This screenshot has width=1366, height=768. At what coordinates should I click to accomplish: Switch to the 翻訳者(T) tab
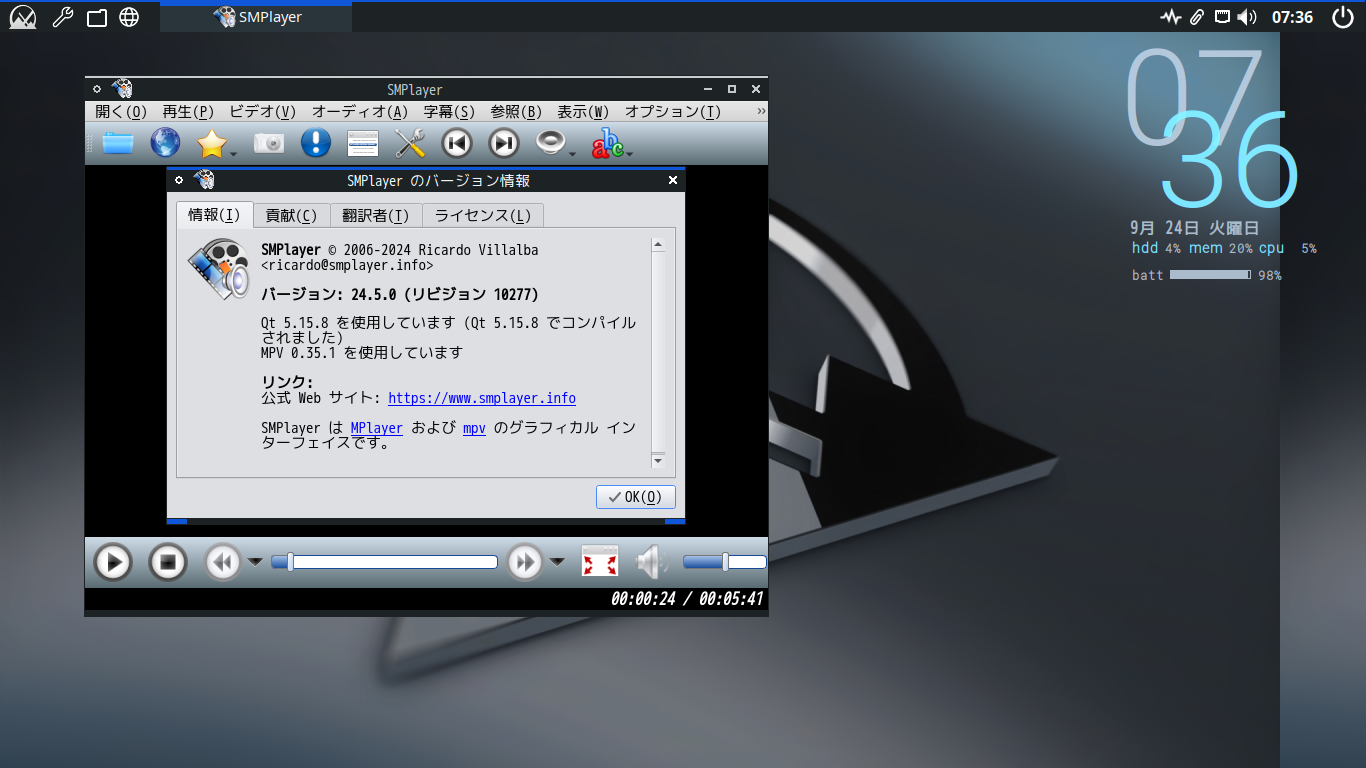376,216
